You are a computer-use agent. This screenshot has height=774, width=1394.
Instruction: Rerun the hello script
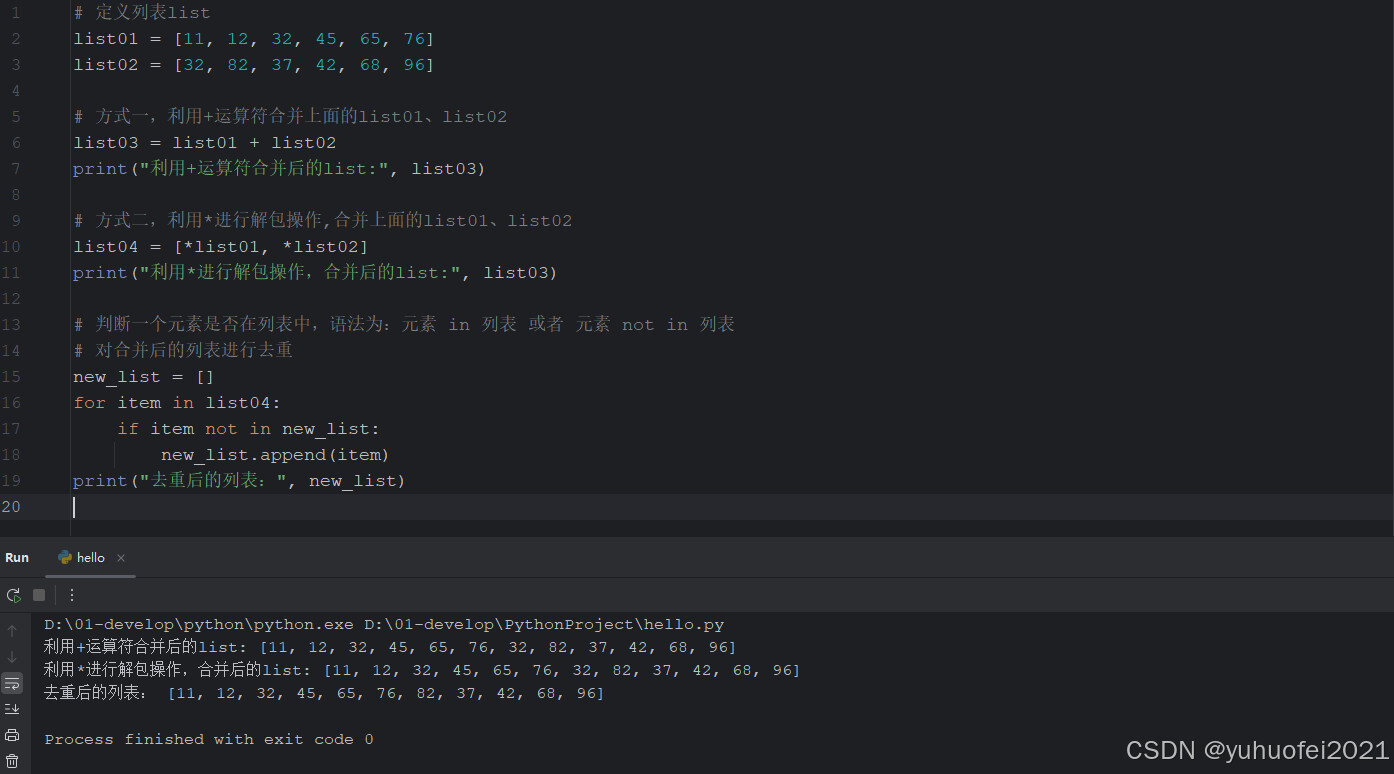13,595
